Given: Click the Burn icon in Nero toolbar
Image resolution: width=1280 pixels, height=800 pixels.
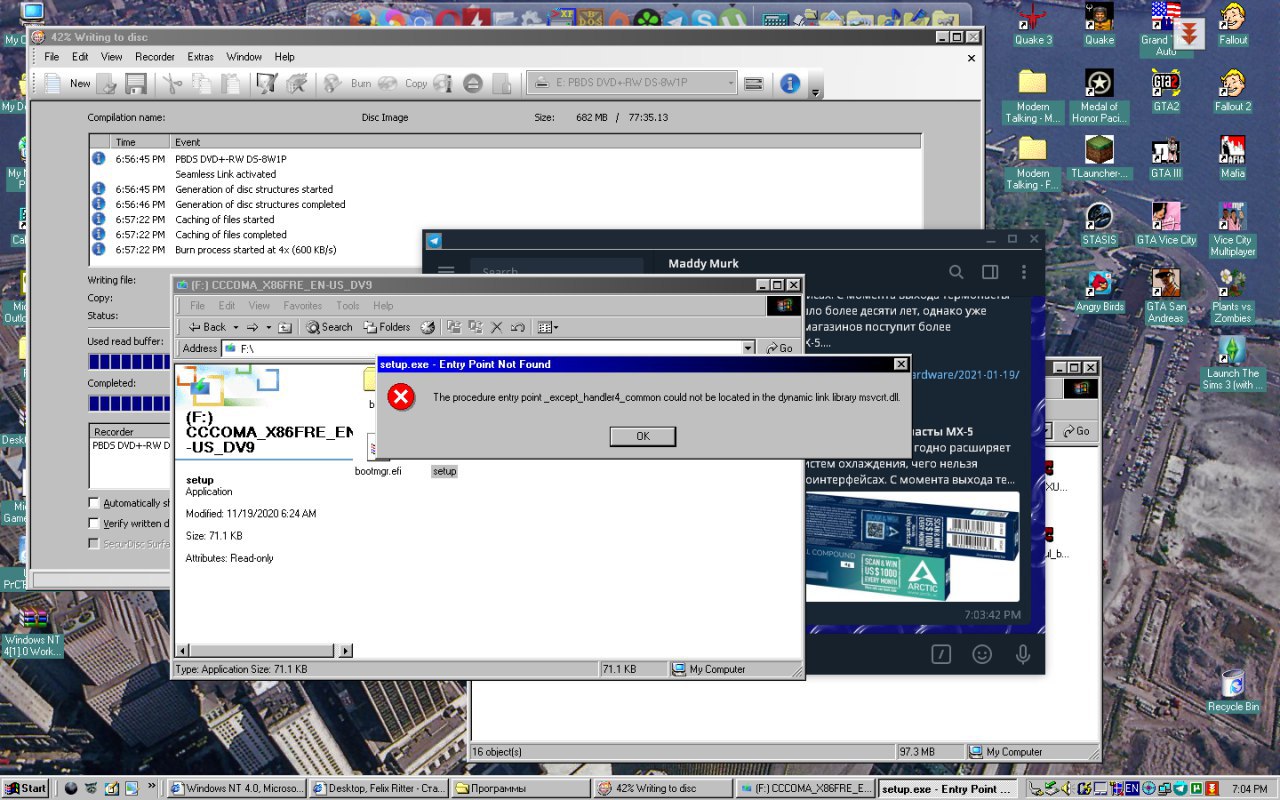Looking at the screenshot, I should pyautogui.click(x=333, y=84).
